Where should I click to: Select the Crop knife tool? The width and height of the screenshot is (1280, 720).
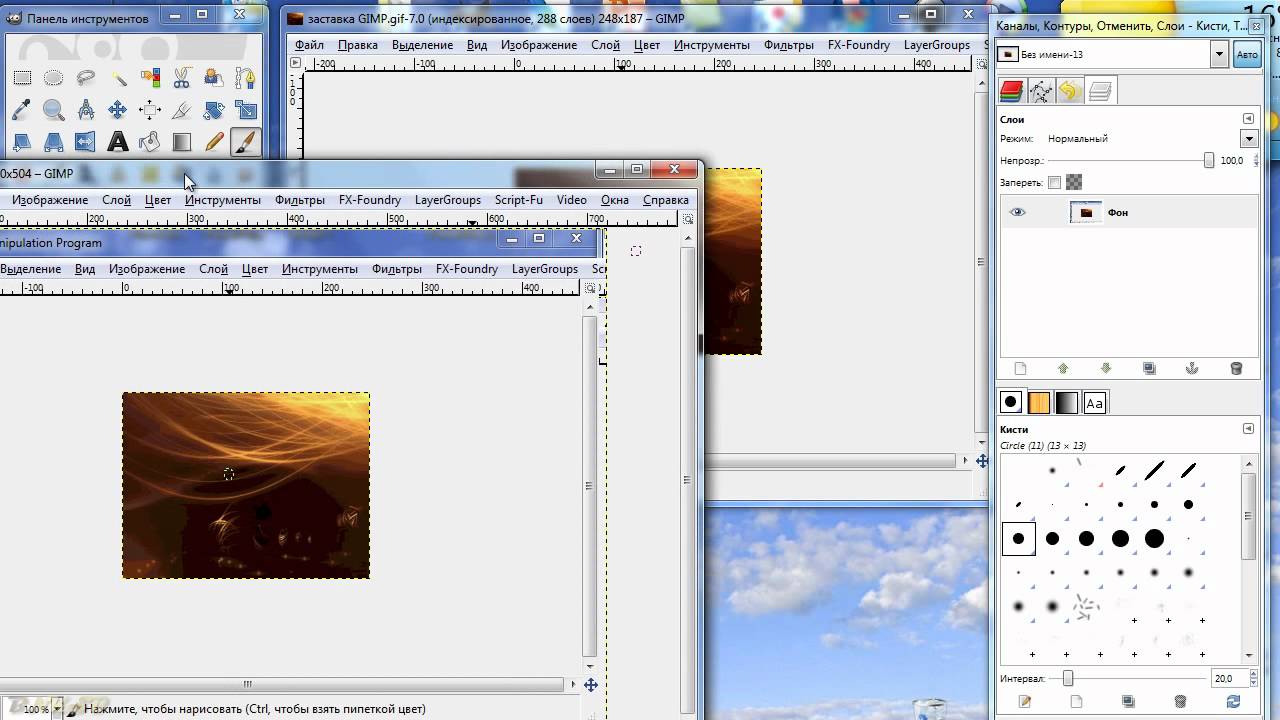click(182, 110)
